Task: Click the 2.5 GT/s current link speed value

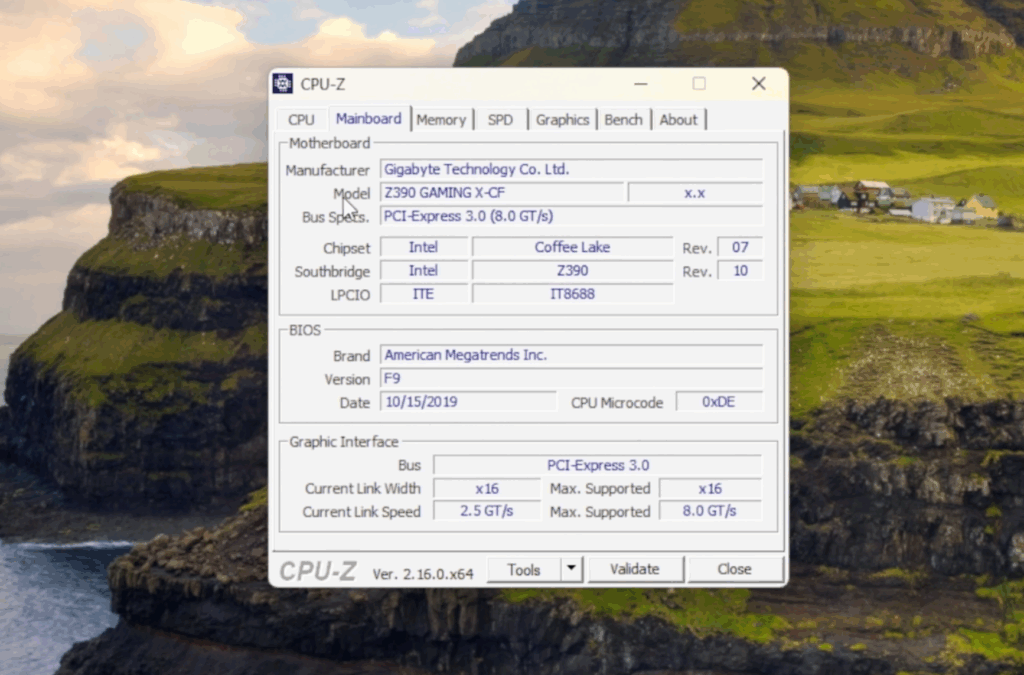Action: tap(487, 511)
